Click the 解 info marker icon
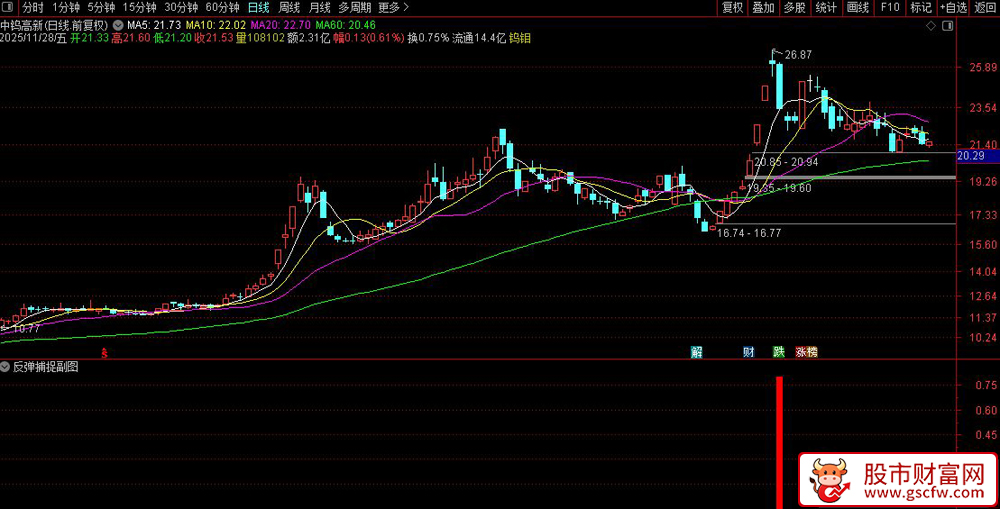Viewport: 1000px width, 509px height. (x=696, y=352)
